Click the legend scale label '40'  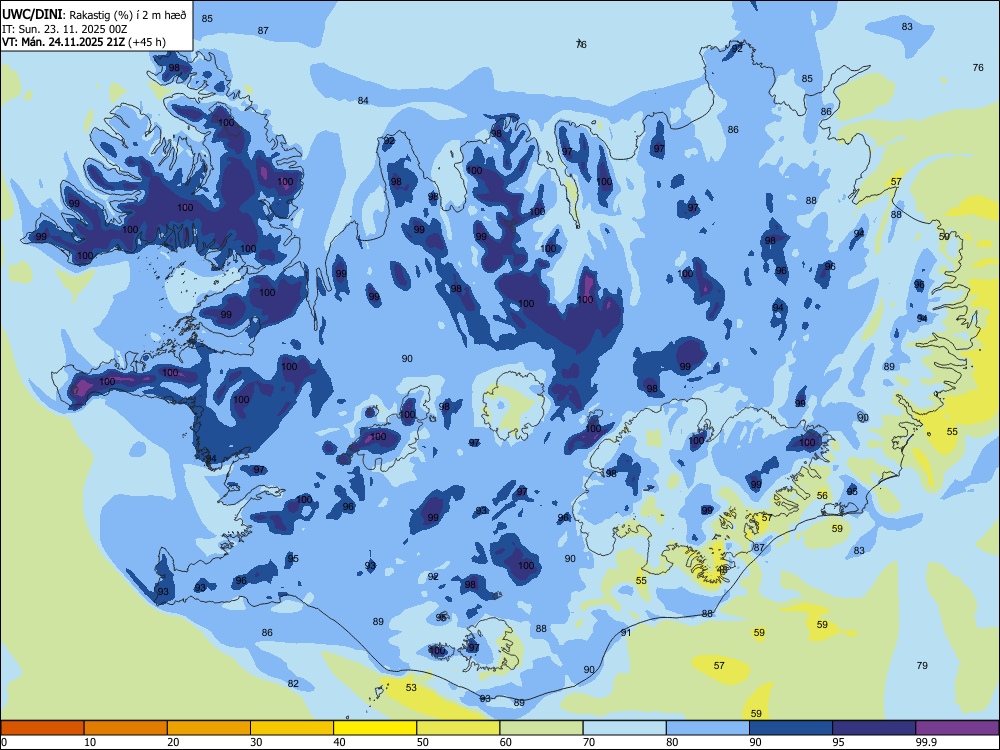pos(340,742)
